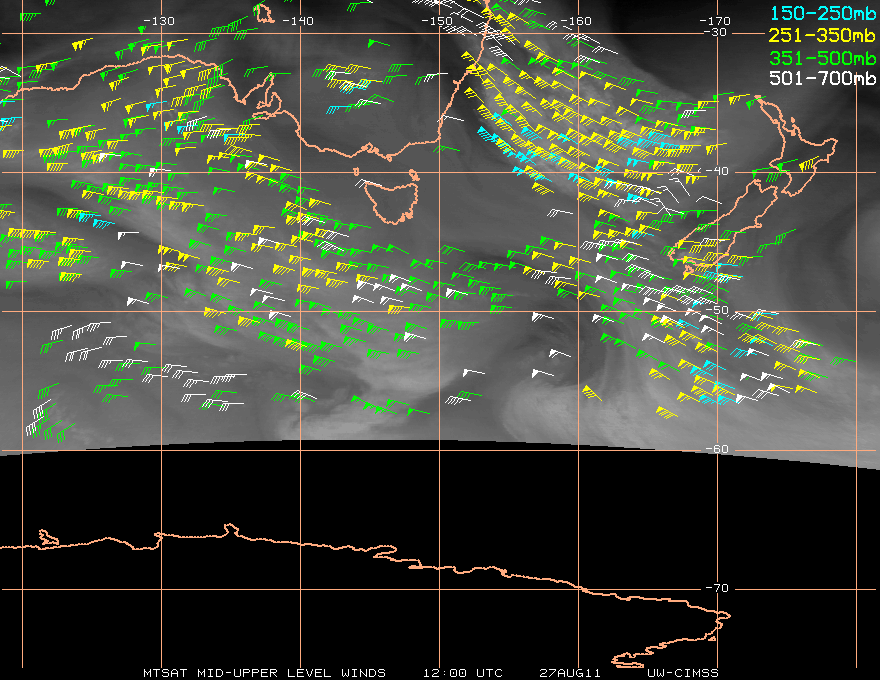This screenshot has height=680, width=880.
Task: Click the MTSAT MID-UPPER LEVEL WINDS caption
Action: 264,673
